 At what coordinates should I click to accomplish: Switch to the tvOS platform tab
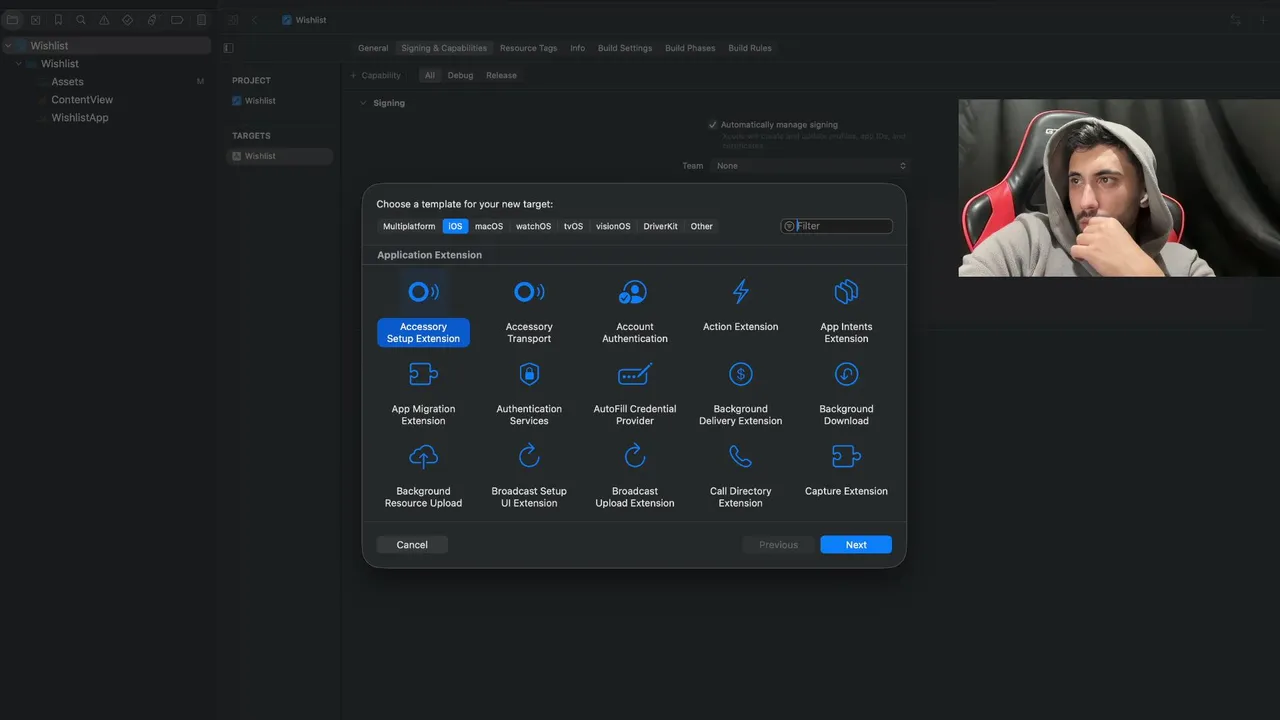(573, 226)
